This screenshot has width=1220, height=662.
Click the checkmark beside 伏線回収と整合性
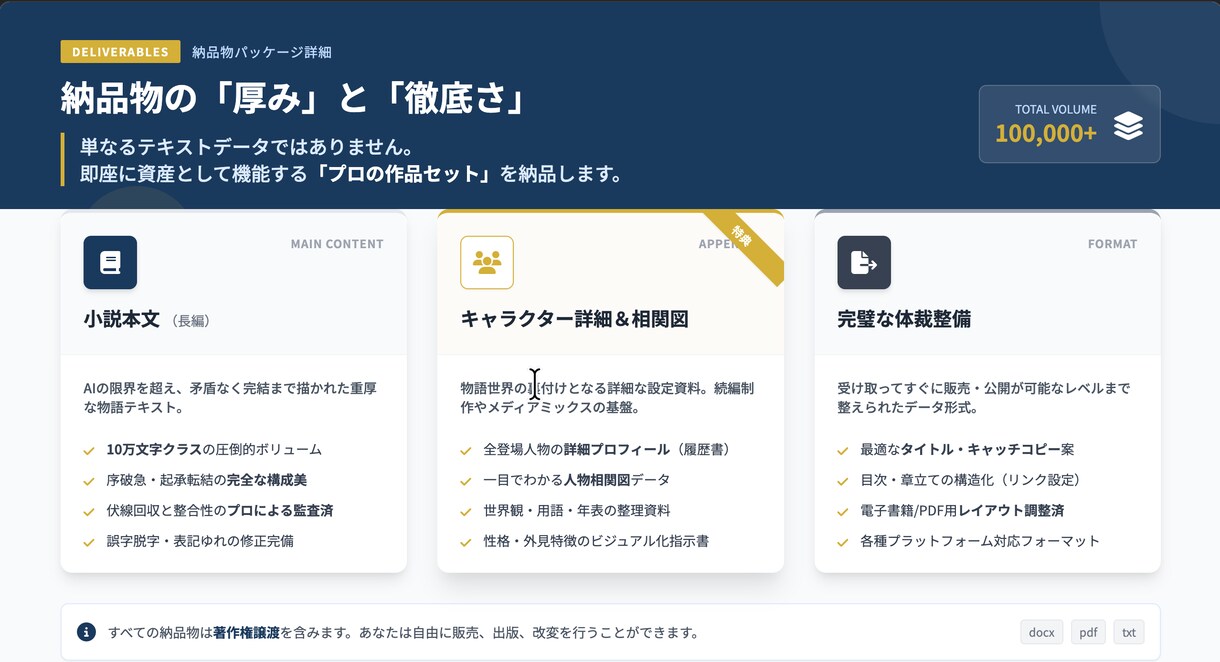[89, 511]
